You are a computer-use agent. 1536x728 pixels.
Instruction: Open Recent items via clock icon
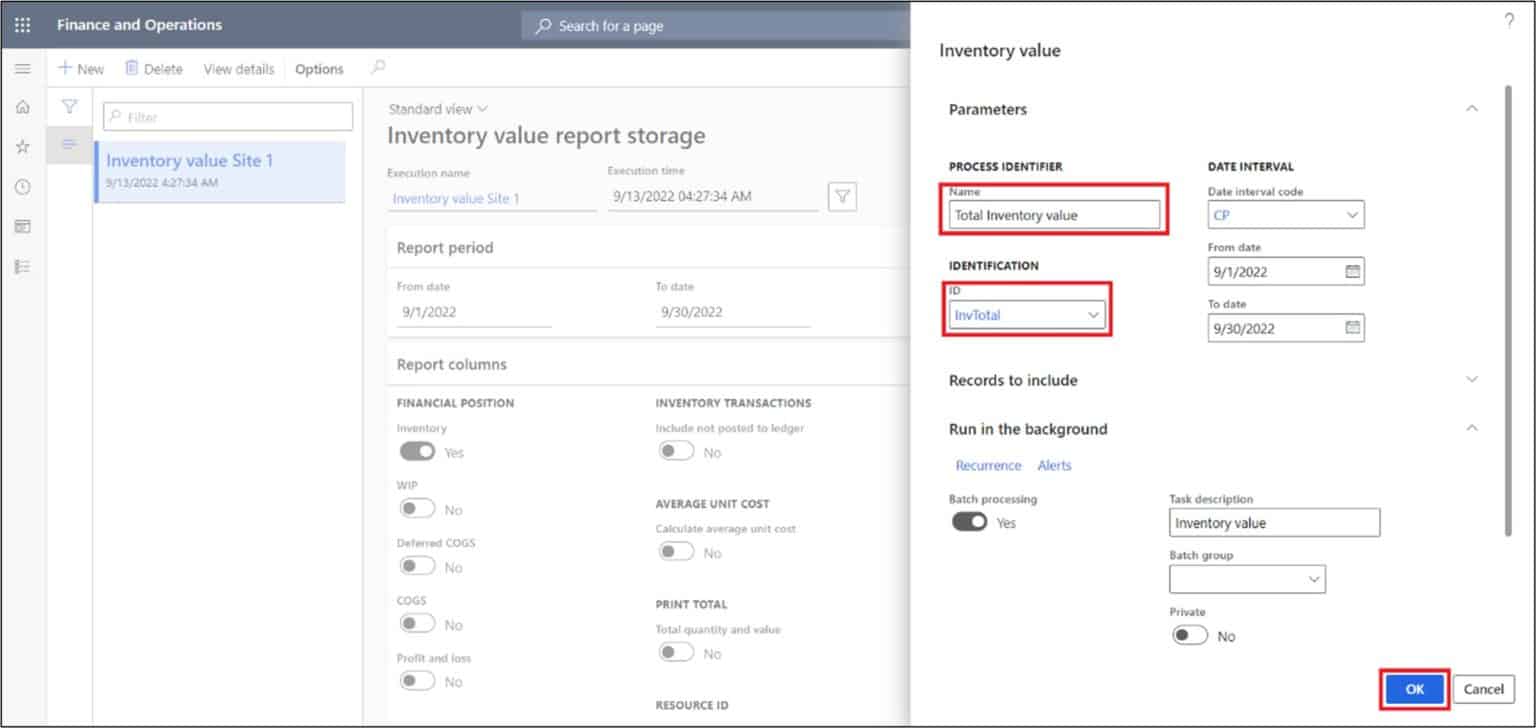[x=22, y=186]
